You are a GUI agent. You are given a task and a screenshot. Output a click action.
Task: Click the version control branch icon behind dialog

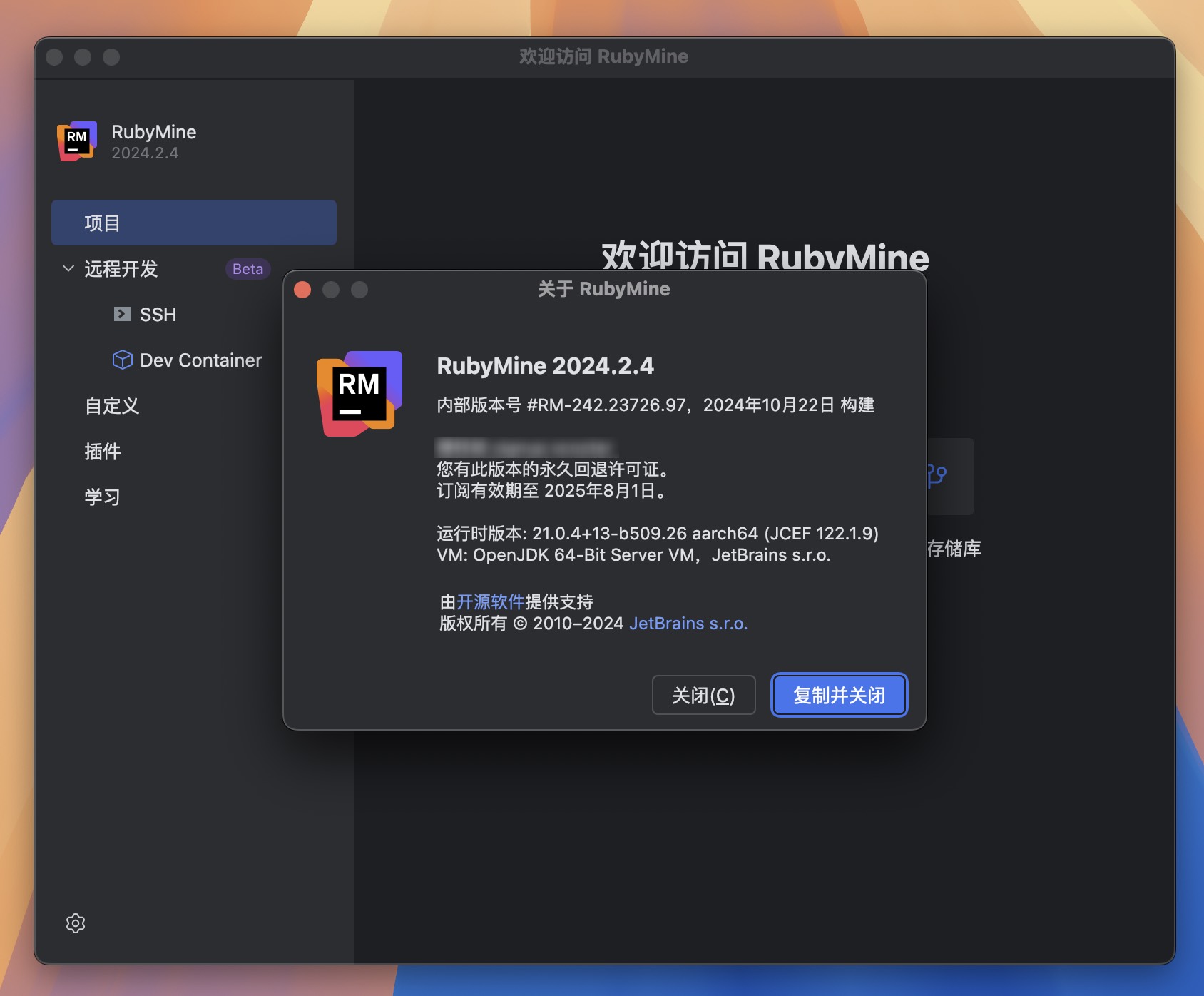pyautogui.click(x=937, y=475)
